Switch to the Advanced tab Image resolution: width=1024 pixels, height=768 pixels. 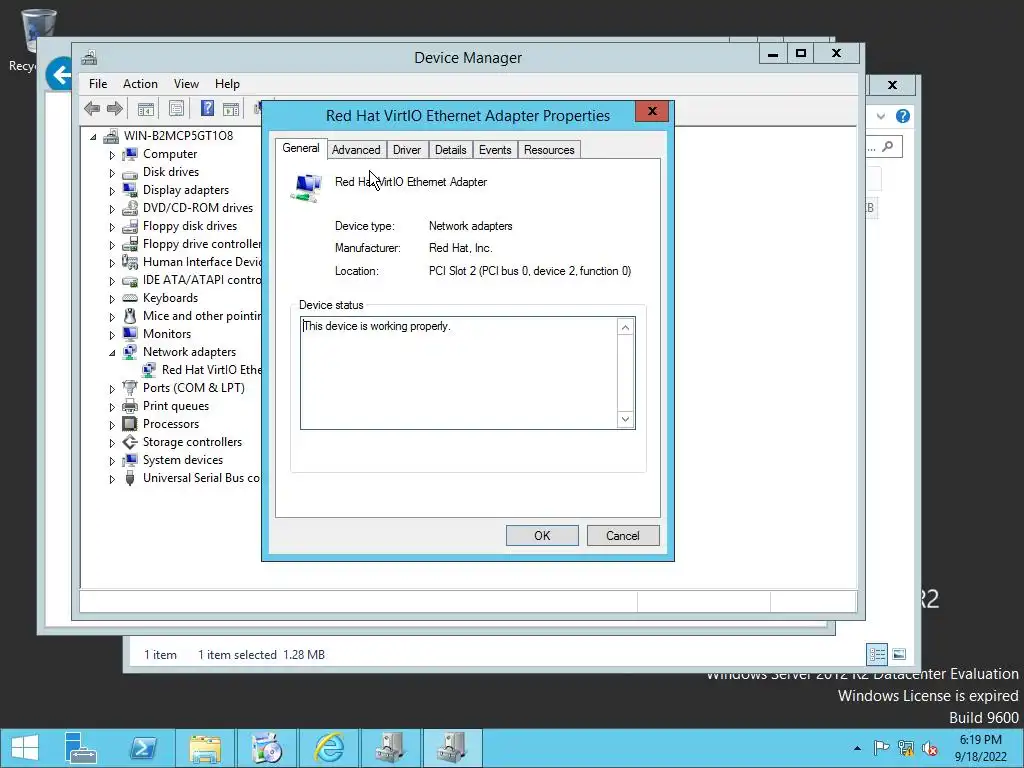click(356, 150)
